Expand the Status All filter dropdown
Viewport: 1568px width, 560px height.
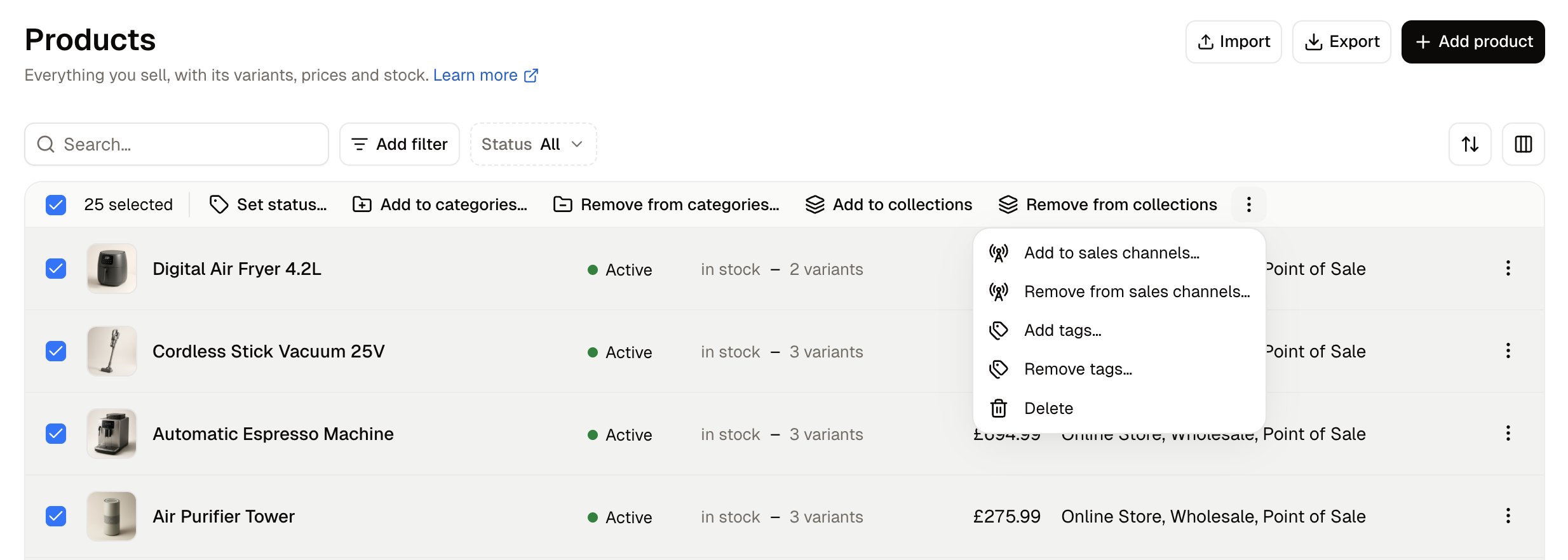533,144
